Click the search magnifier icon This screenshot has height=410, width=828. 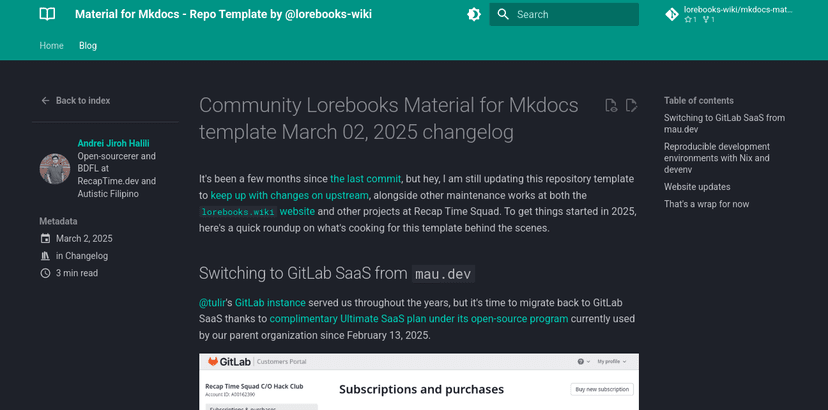(503, 14)
